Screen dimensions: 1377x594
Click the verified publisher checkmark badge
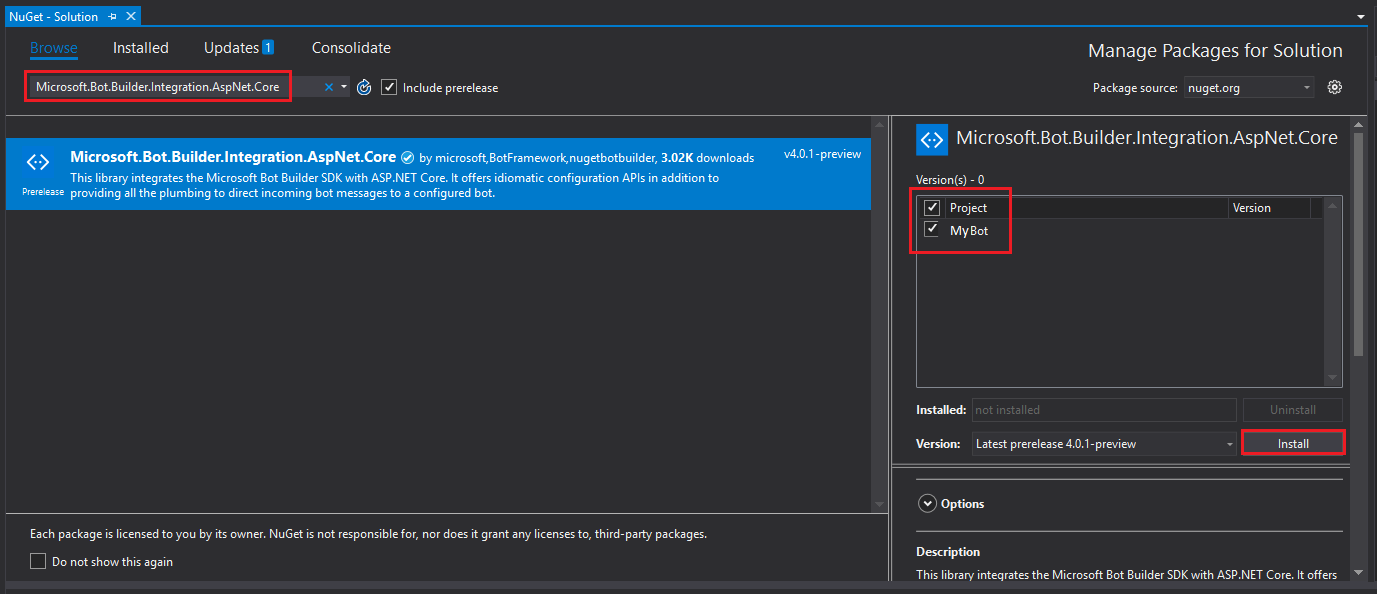(407, 157)
